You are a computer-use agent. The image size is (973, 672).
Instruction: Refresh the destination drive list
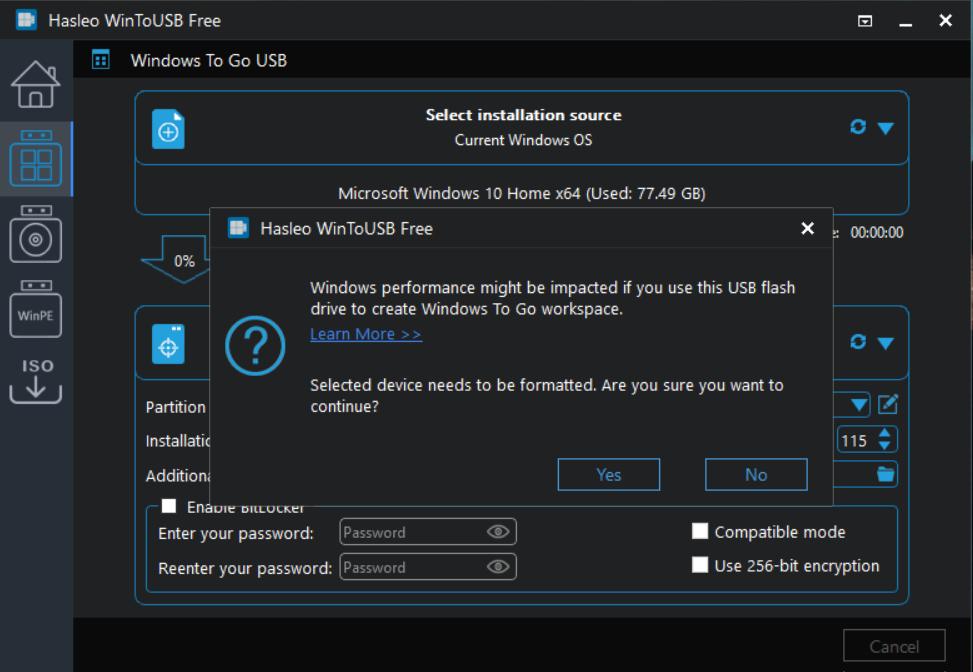857,342
